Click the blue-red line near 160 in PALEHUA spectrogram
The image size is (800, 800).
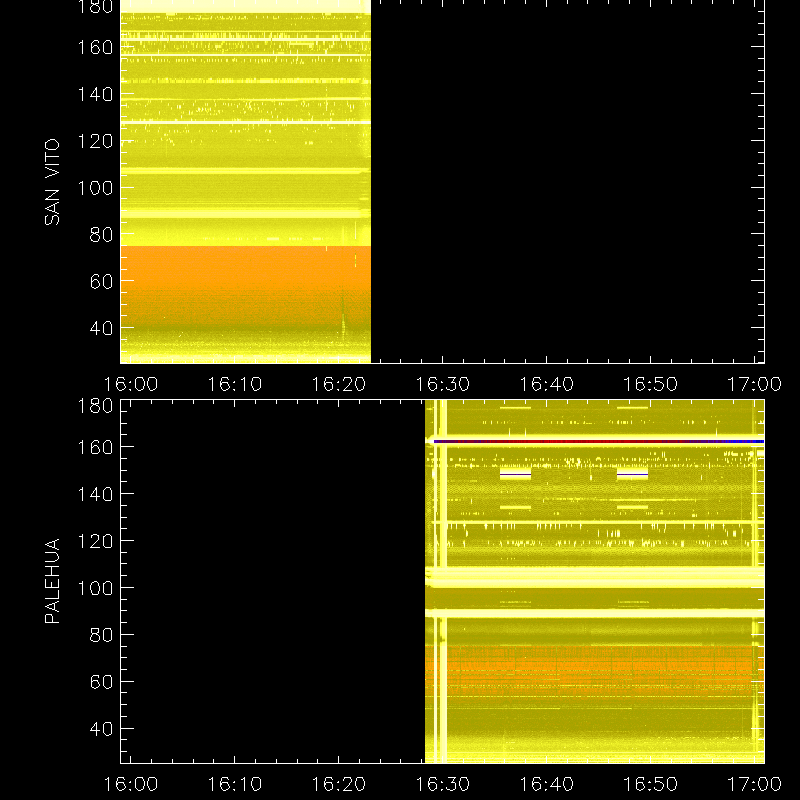coord(598,441)
